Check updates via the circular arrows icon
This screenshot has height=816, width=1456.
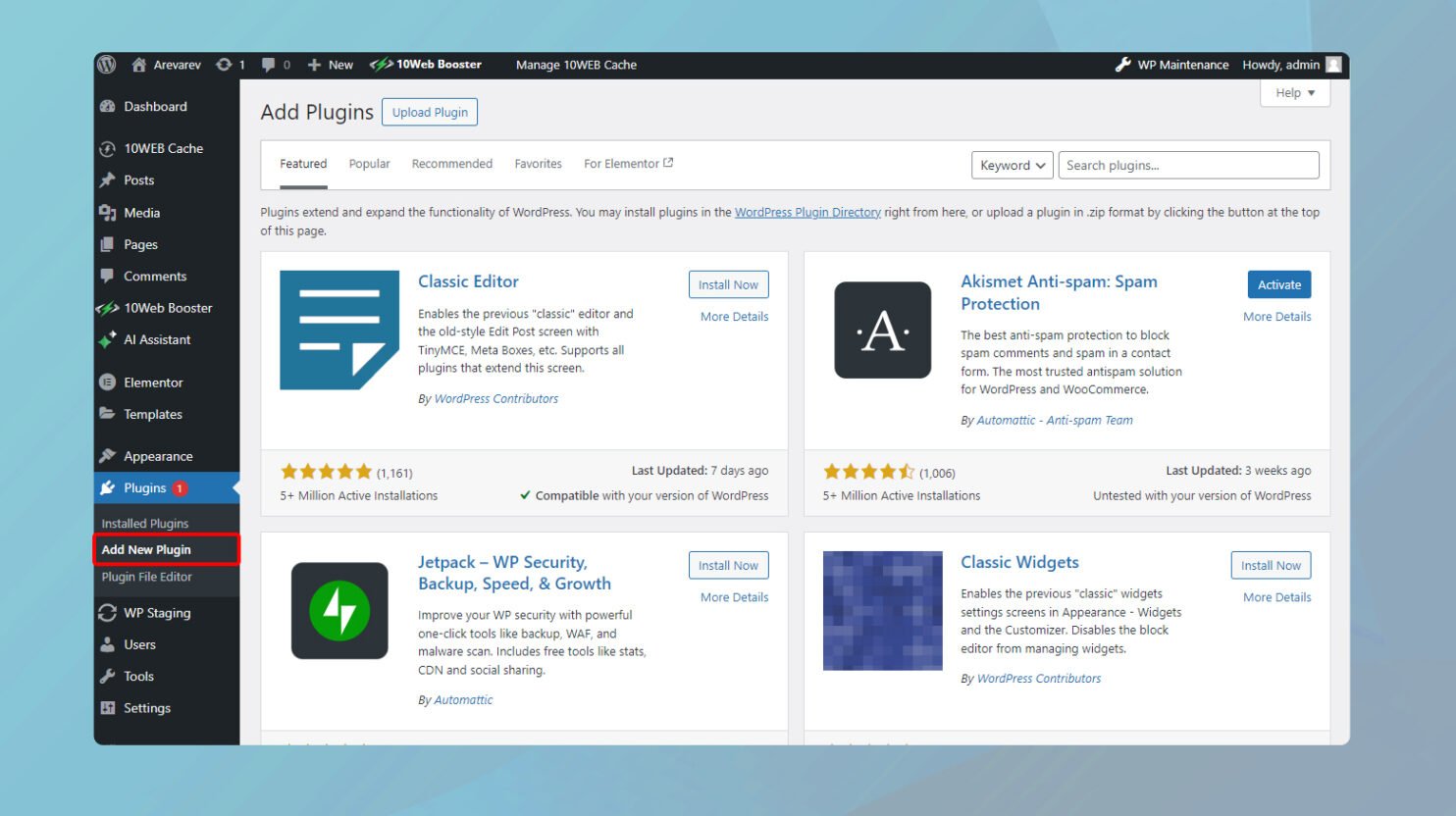coord(224,64)
